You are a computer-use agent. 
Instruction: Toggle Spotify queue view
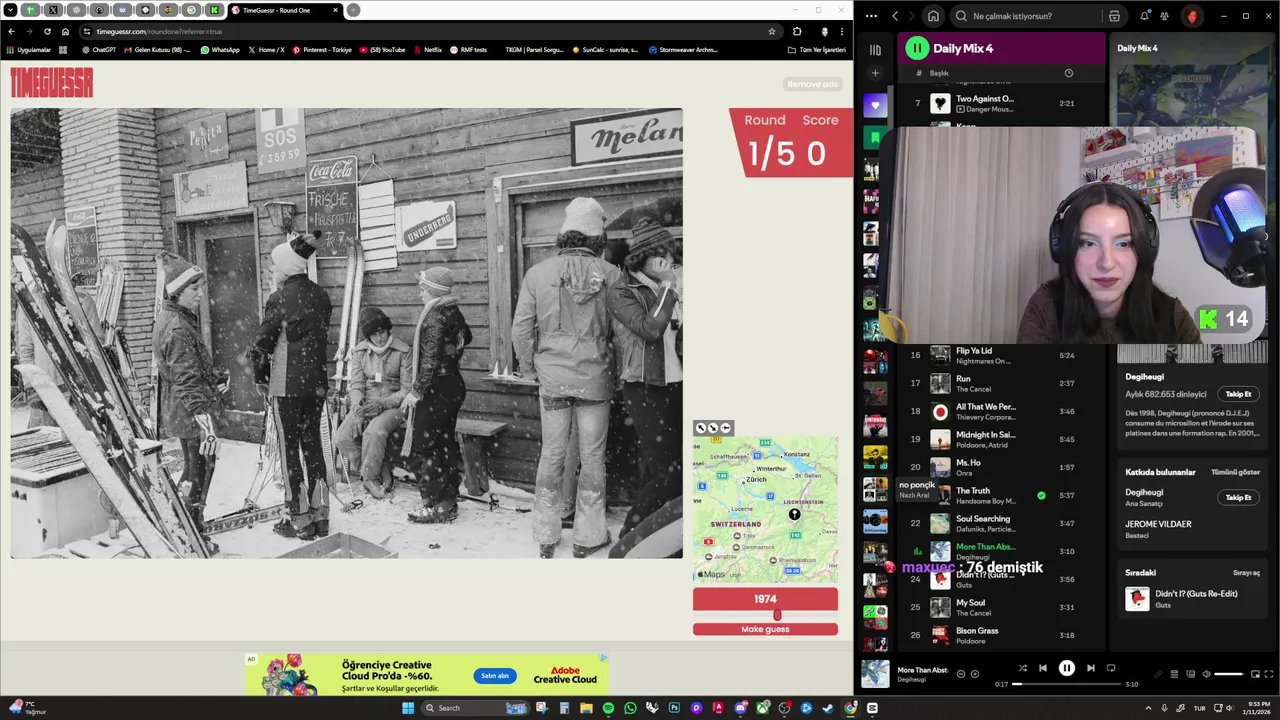[1174, 674]
